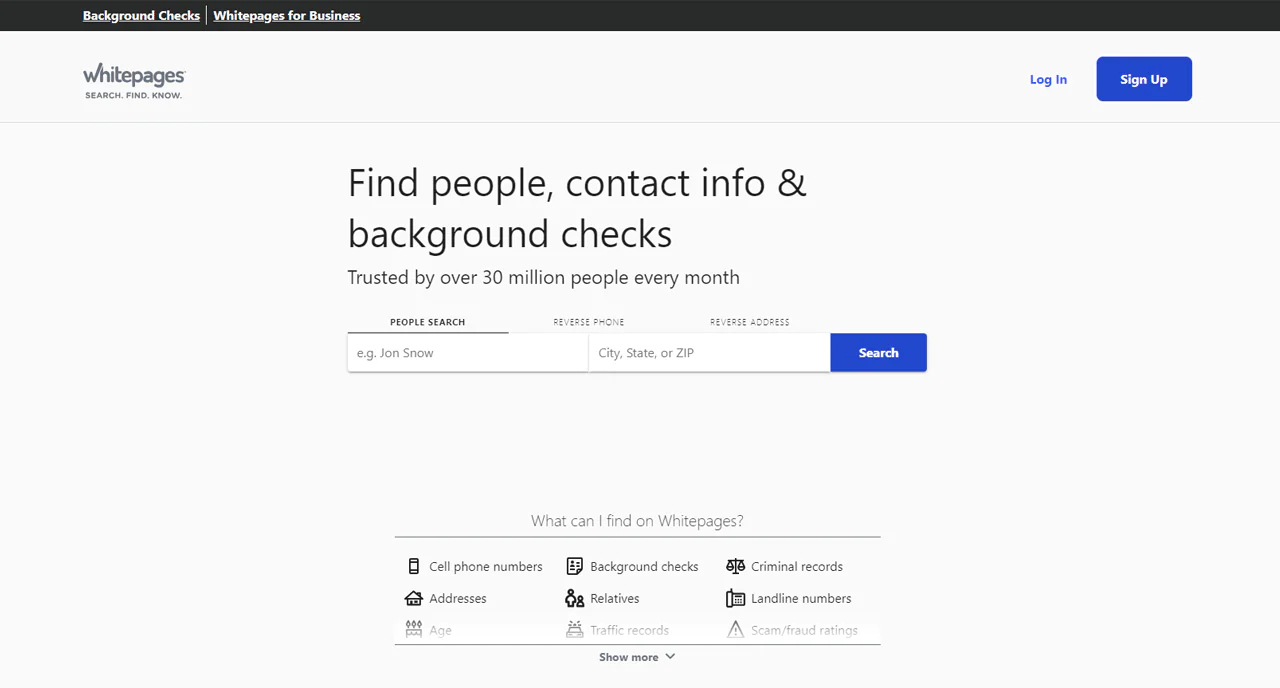1280x688 pixels.
Task: Open the Background Checks page
Action: [141, 15]
